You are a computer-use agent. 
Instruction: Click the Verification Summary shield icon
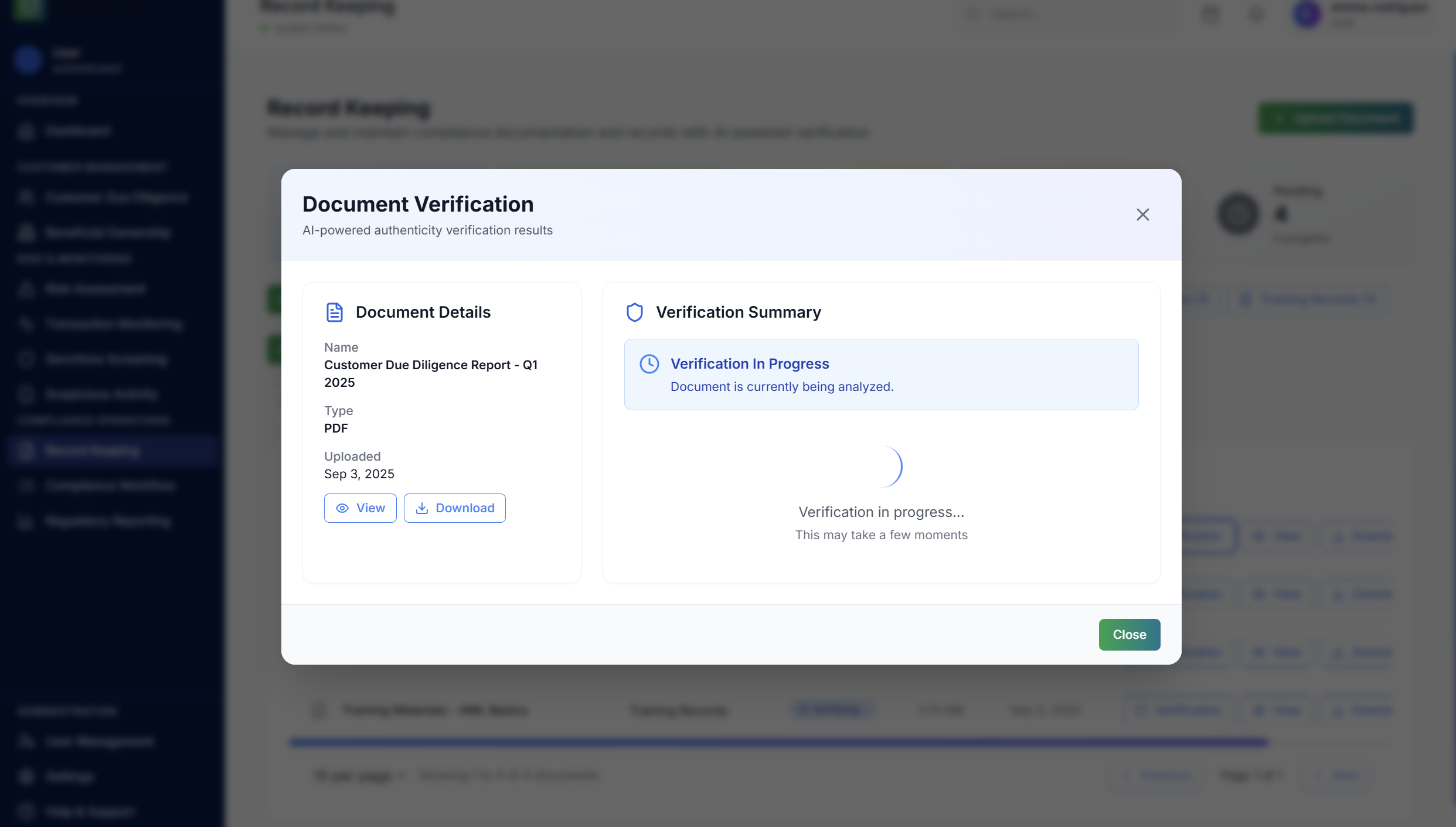(x=634, y=312)
